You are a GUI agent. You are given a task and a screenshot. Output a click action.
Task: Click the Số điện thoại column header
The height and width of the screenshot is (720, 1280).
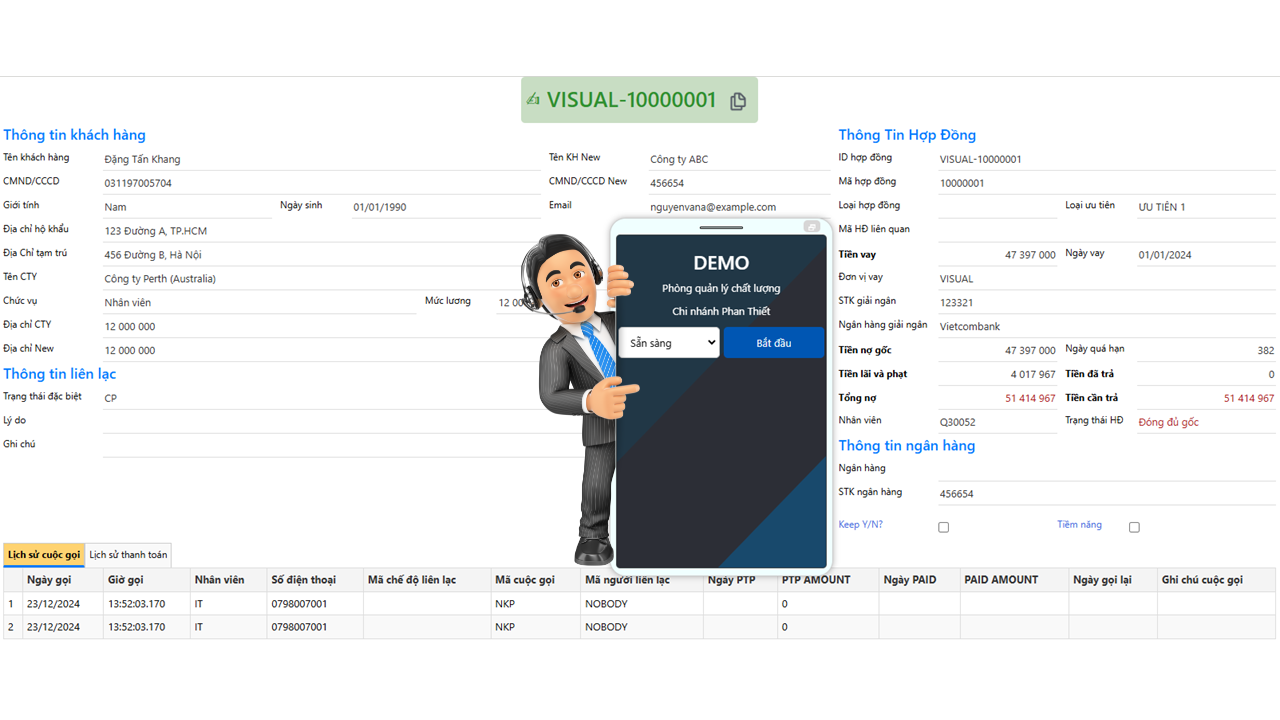315,580
